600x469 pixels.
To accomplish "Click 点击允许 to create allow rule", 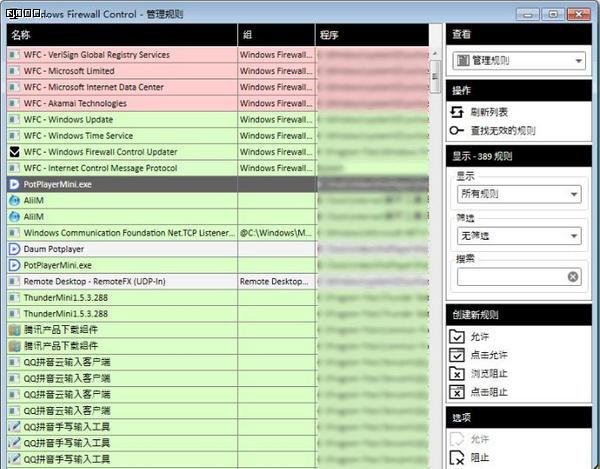I will point(489,355).
